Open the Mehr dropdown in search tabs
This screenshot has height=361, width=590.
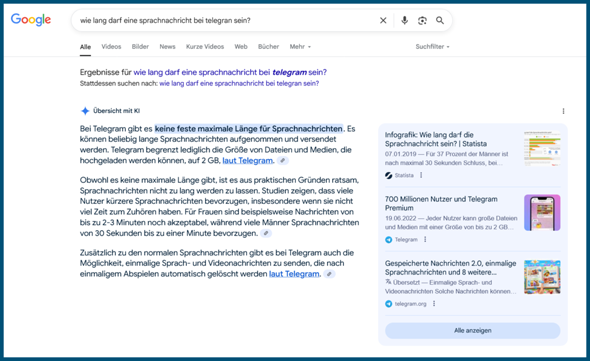point(300,47)
